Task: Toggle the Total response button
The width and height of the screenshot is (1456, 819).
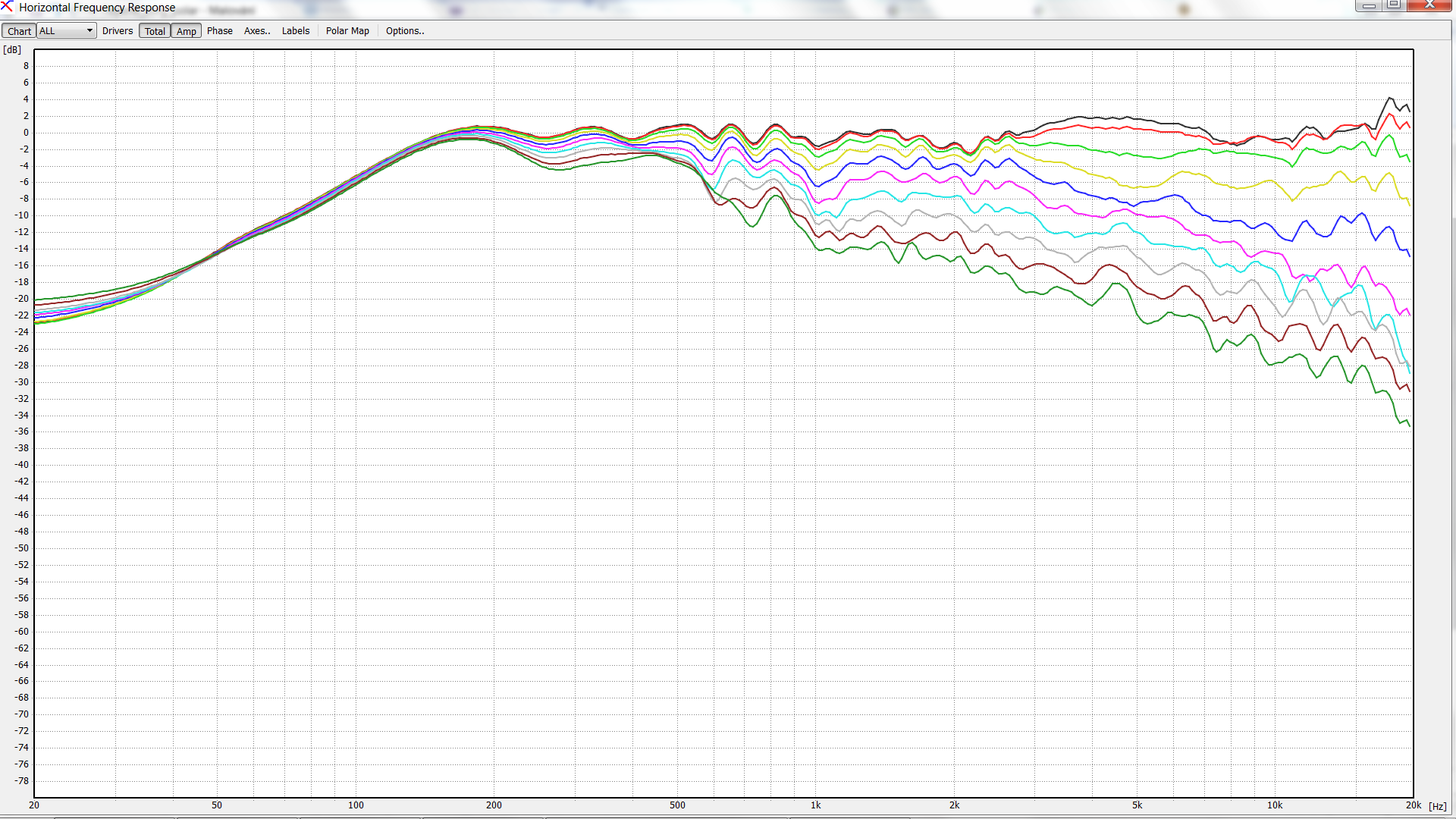Action: click(155, 31)
